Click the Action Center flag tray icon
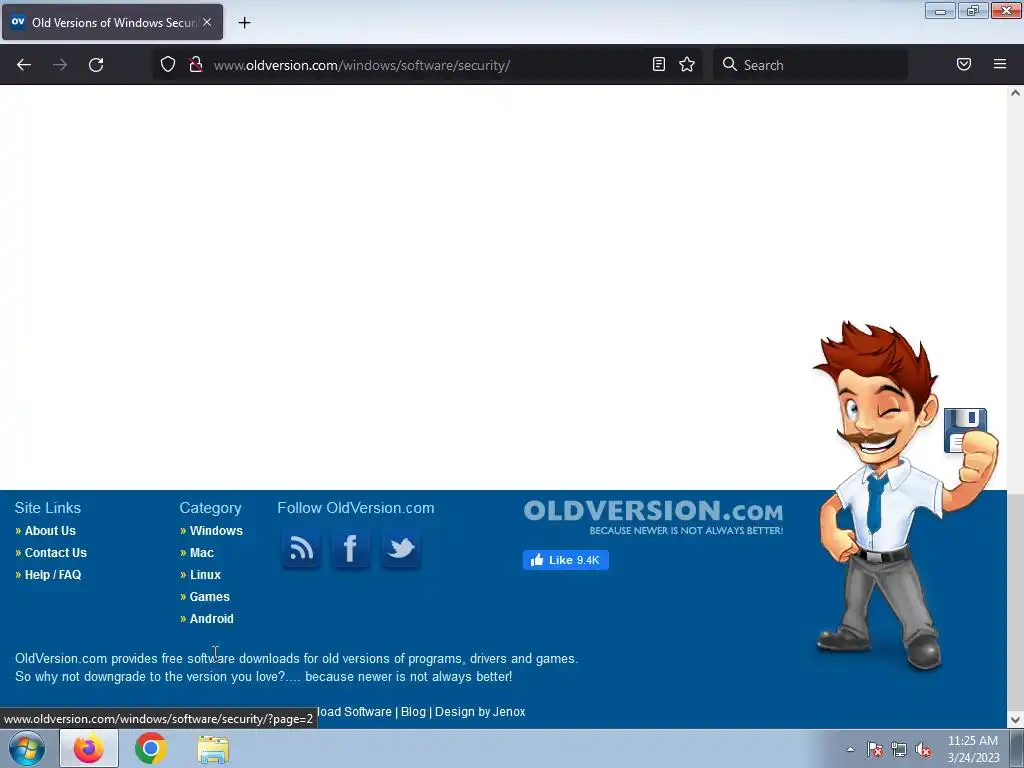The image size is (1024, 768). point(875,750)
